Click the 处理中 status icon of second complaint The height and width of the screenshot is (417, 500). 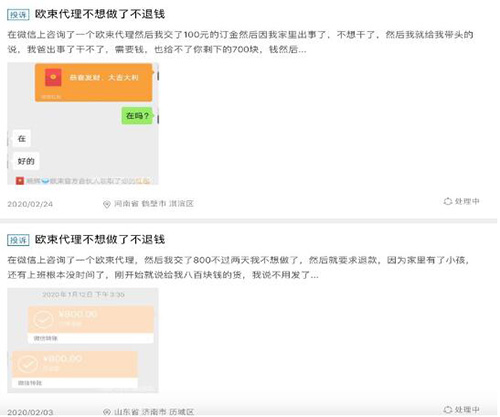click(448, 409)
